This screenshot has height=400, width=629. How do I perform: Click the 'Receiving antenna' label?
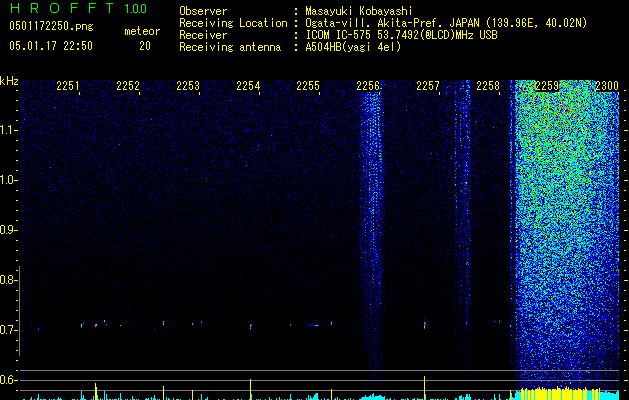click(230, 47)
